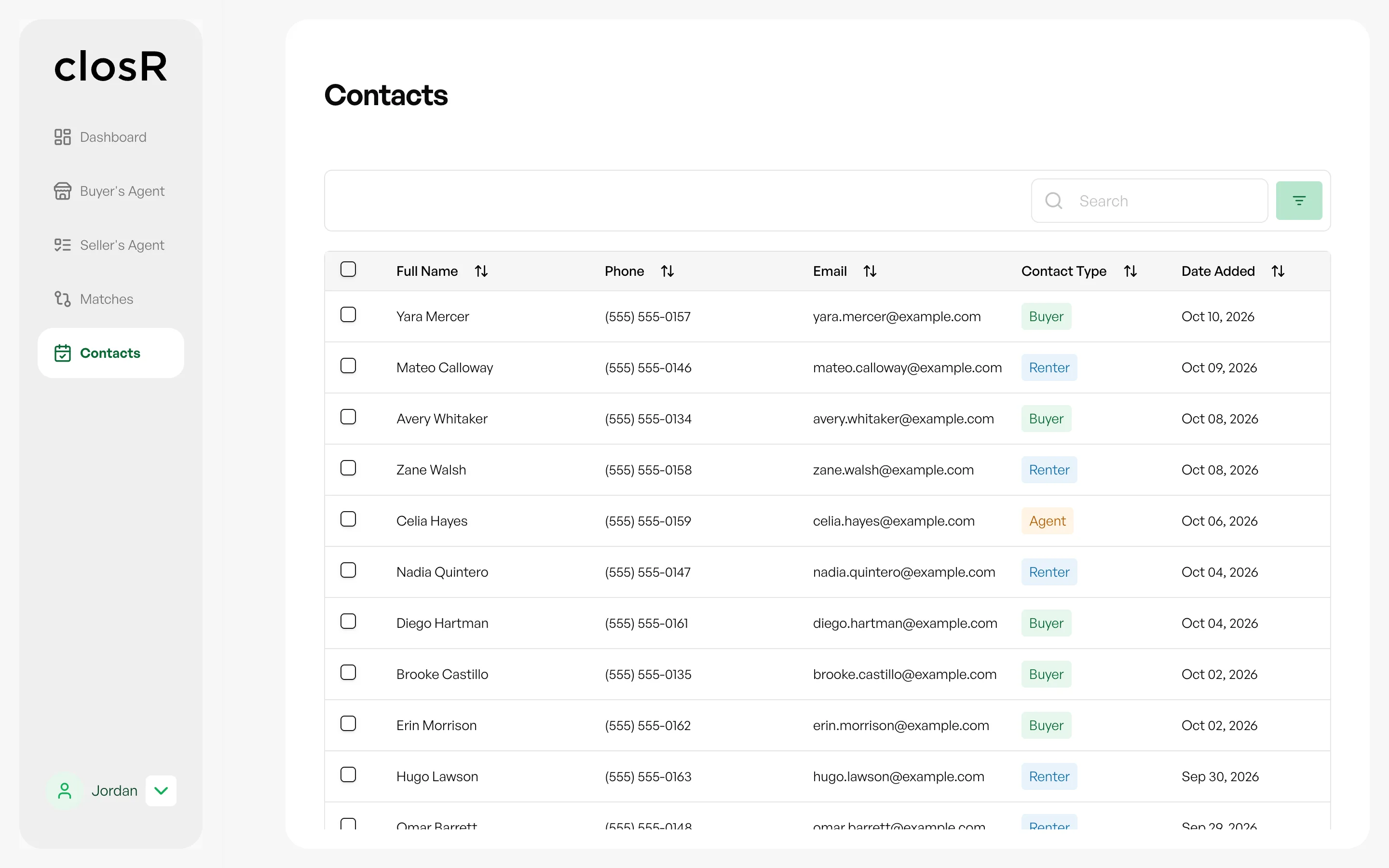
Task: Expand the Jordan account chevron menu
Action: tap(161, 791)
